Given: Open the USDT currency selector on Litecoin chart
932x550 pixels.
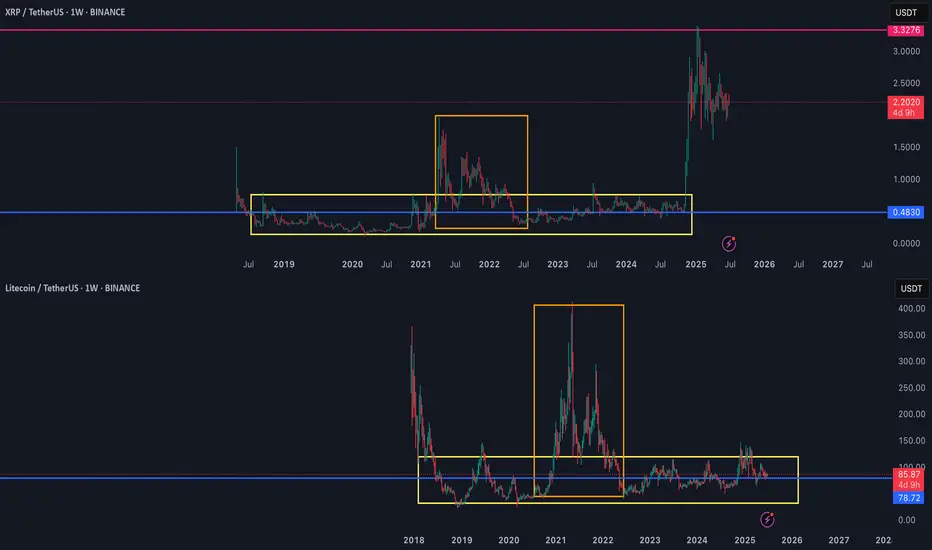Looking at the screenshot, I should [911, 288].
